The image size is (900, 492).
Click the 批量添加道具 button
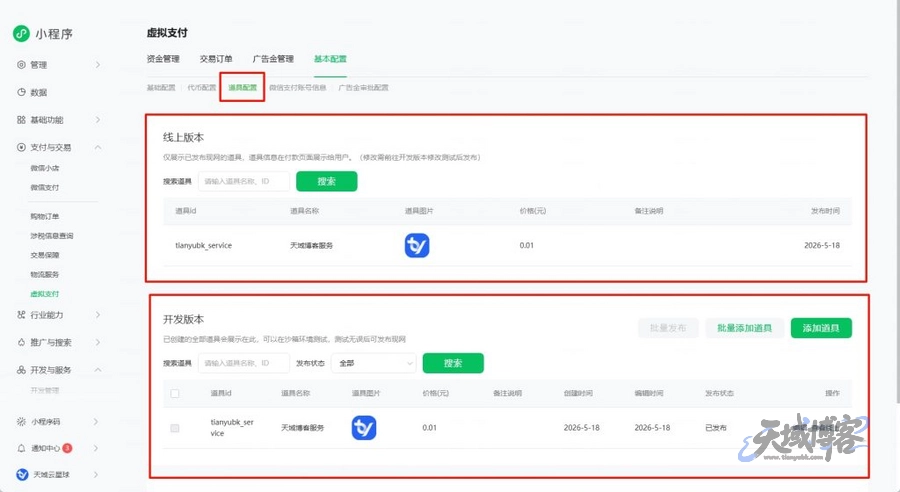click(744, 328)
